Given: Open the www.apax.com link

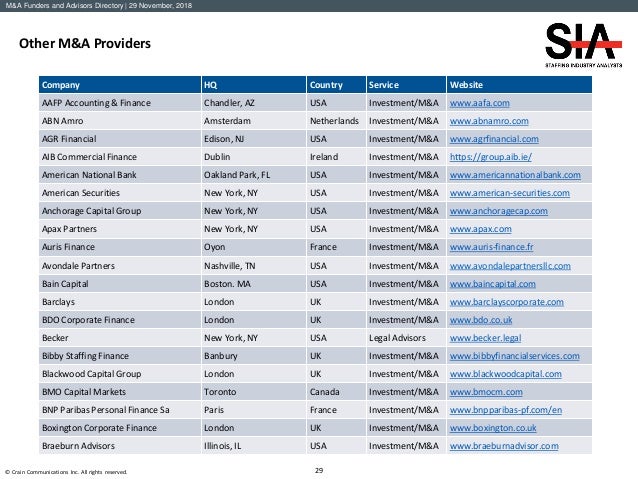Looking at the screenshot, I should [481, 229].
